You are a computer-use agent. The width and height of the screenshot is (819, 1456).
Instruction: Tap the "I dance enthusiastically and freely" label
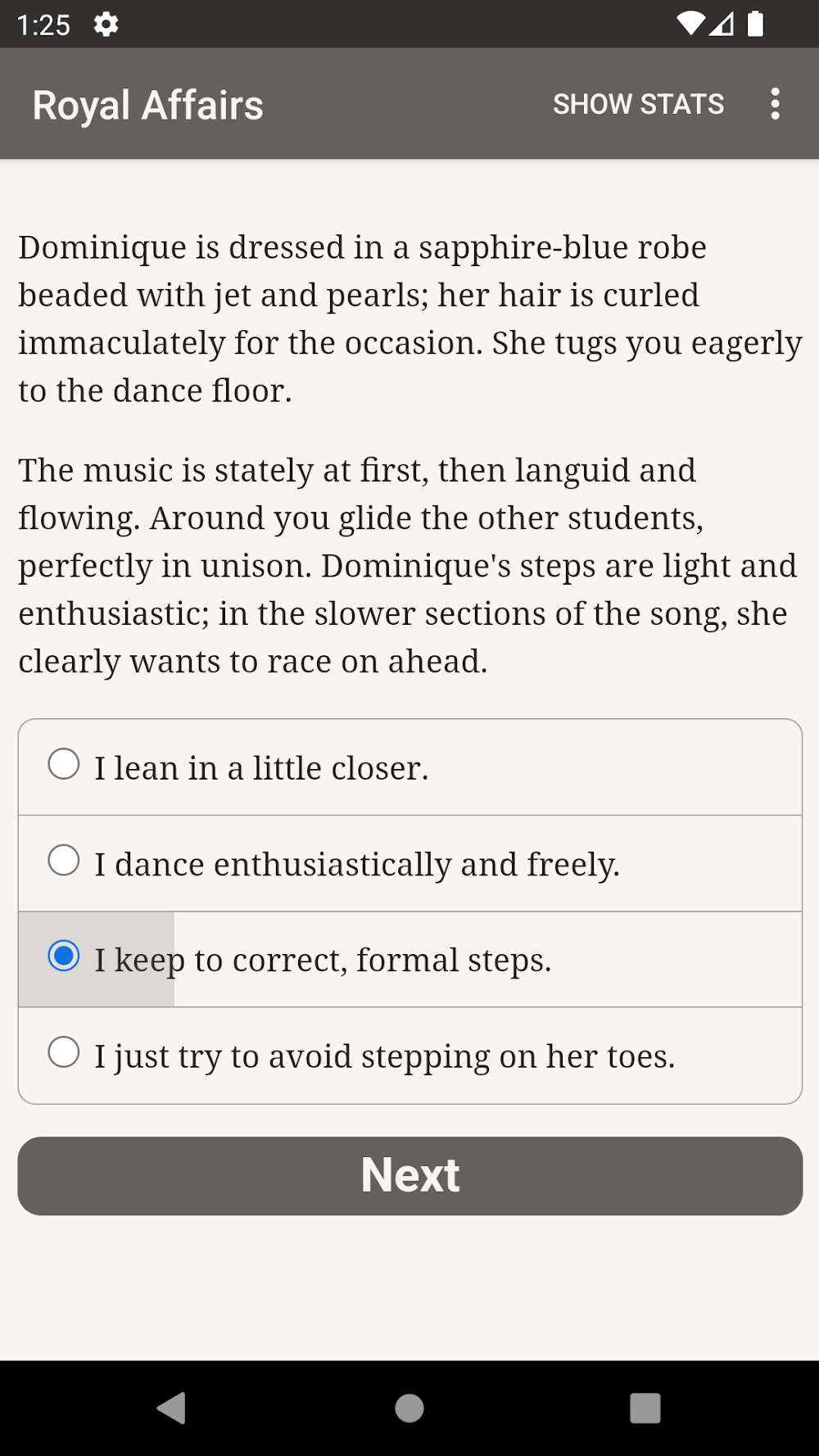pos(357,865)
